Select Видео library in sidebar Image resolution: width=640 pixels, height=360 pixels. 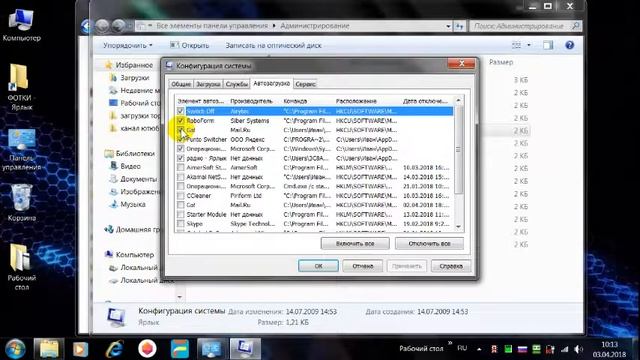tap(130, 166)
